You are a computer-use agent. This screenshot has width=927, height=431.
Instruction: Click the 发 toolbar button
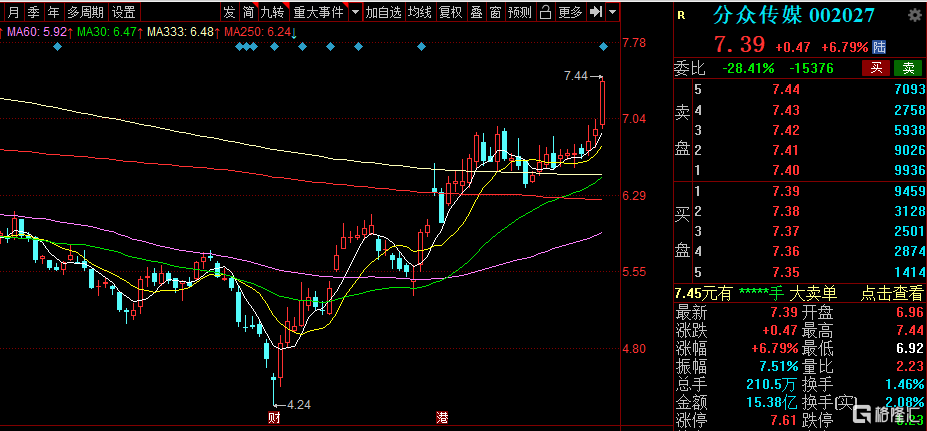click(229, 12)
